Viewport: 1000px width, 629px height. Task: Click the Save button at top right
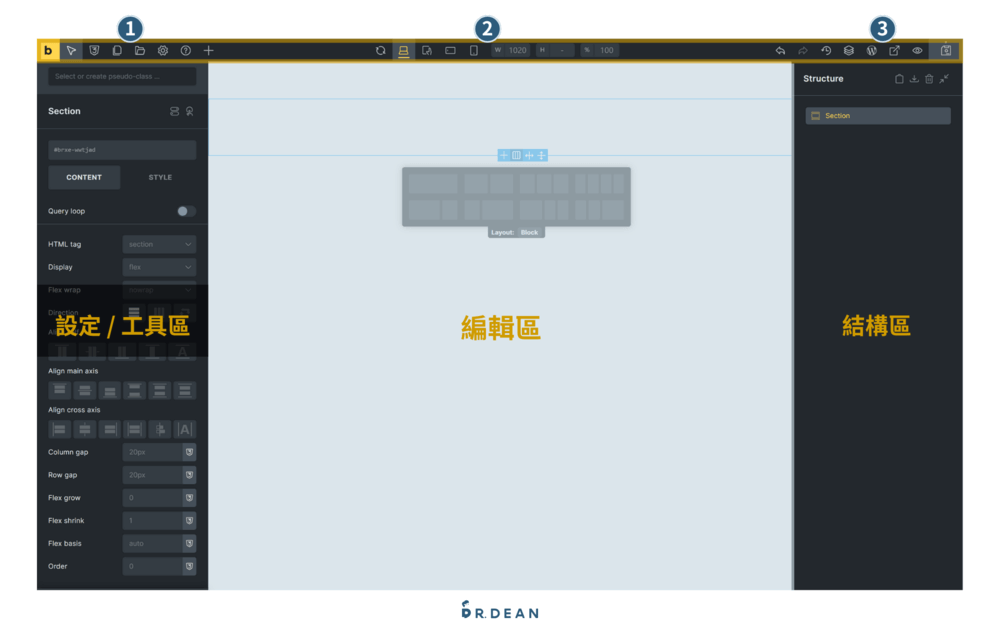click(945, 50)
